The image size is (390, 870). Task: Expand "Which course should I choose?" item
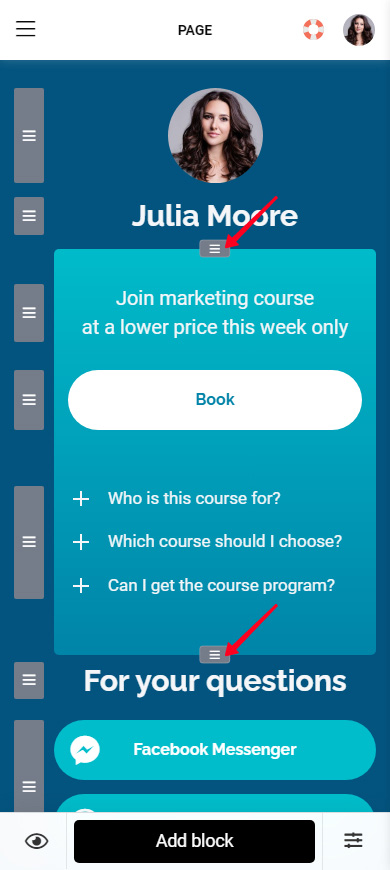[207, 541]
